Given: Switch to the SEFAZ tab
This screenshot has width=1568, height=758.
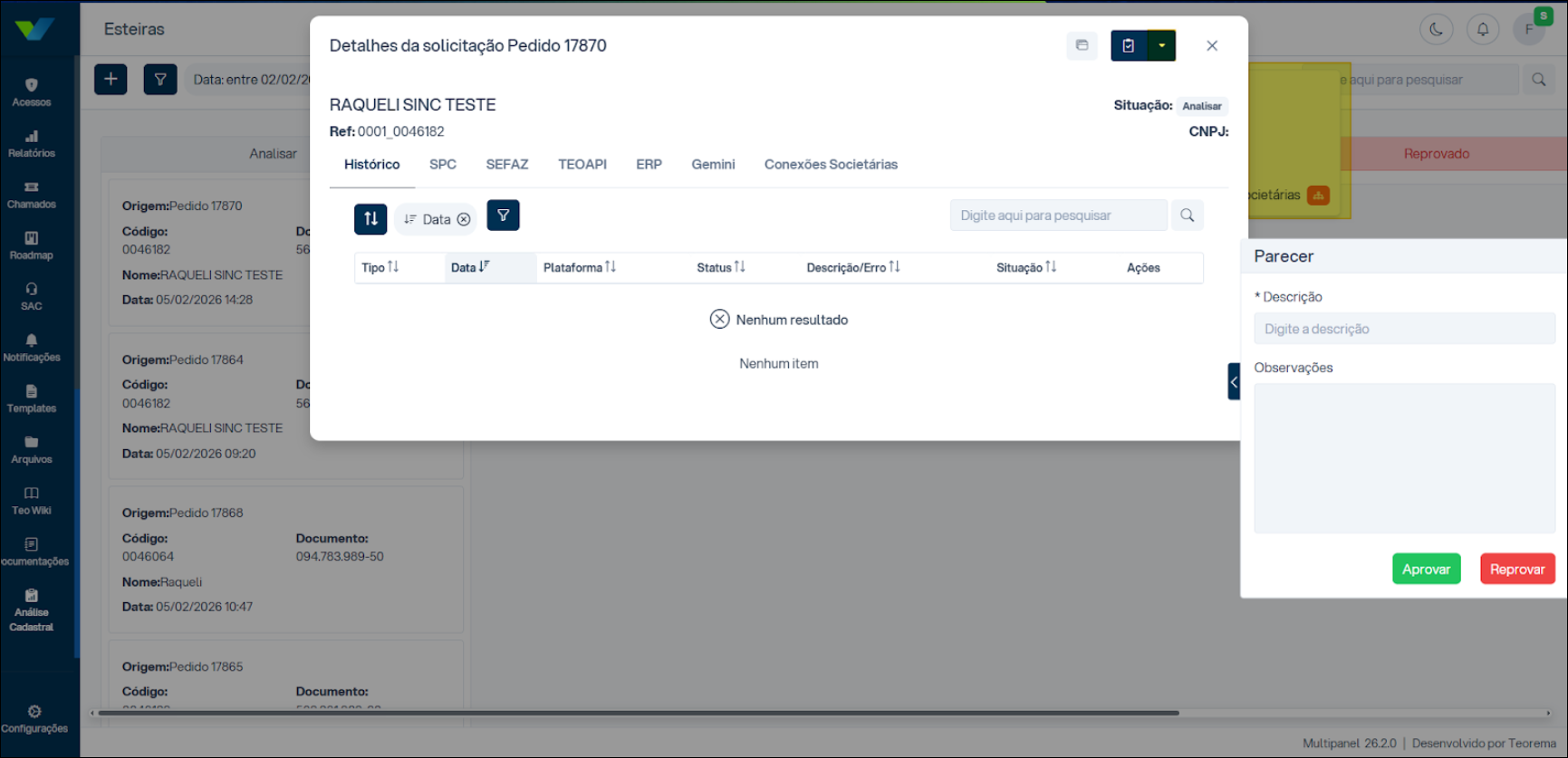Looking at the screenshot, I should (506, 164).
